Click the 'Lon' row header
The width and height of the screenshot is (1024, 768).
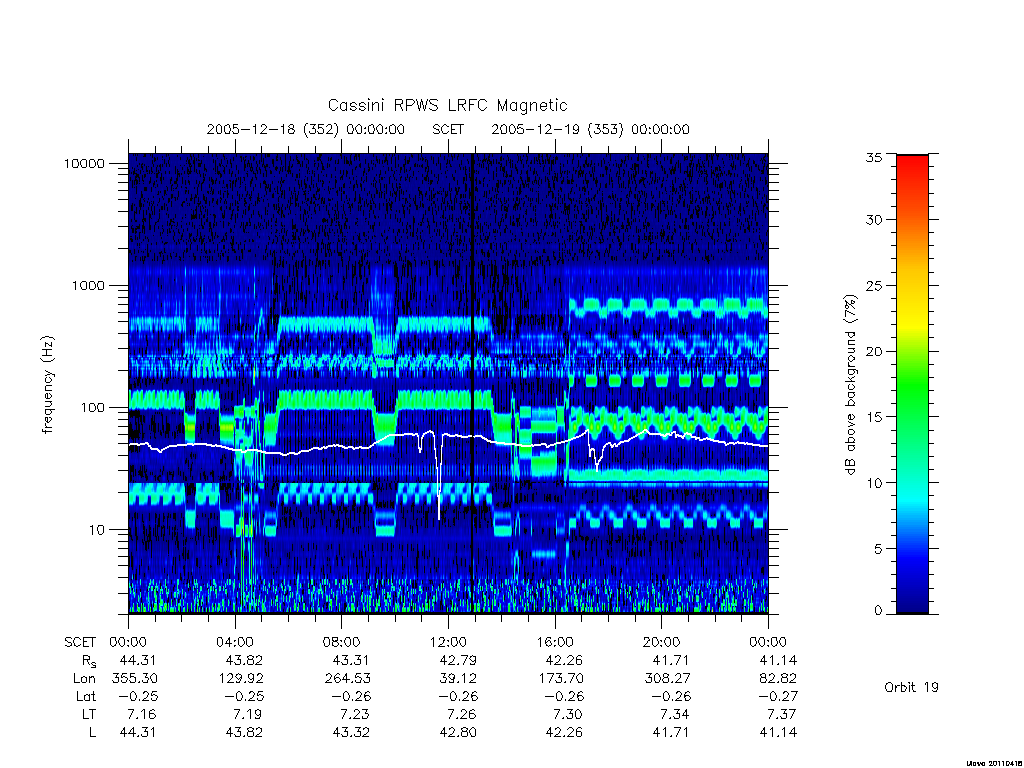pyautogui.click(x=84, y=679)
